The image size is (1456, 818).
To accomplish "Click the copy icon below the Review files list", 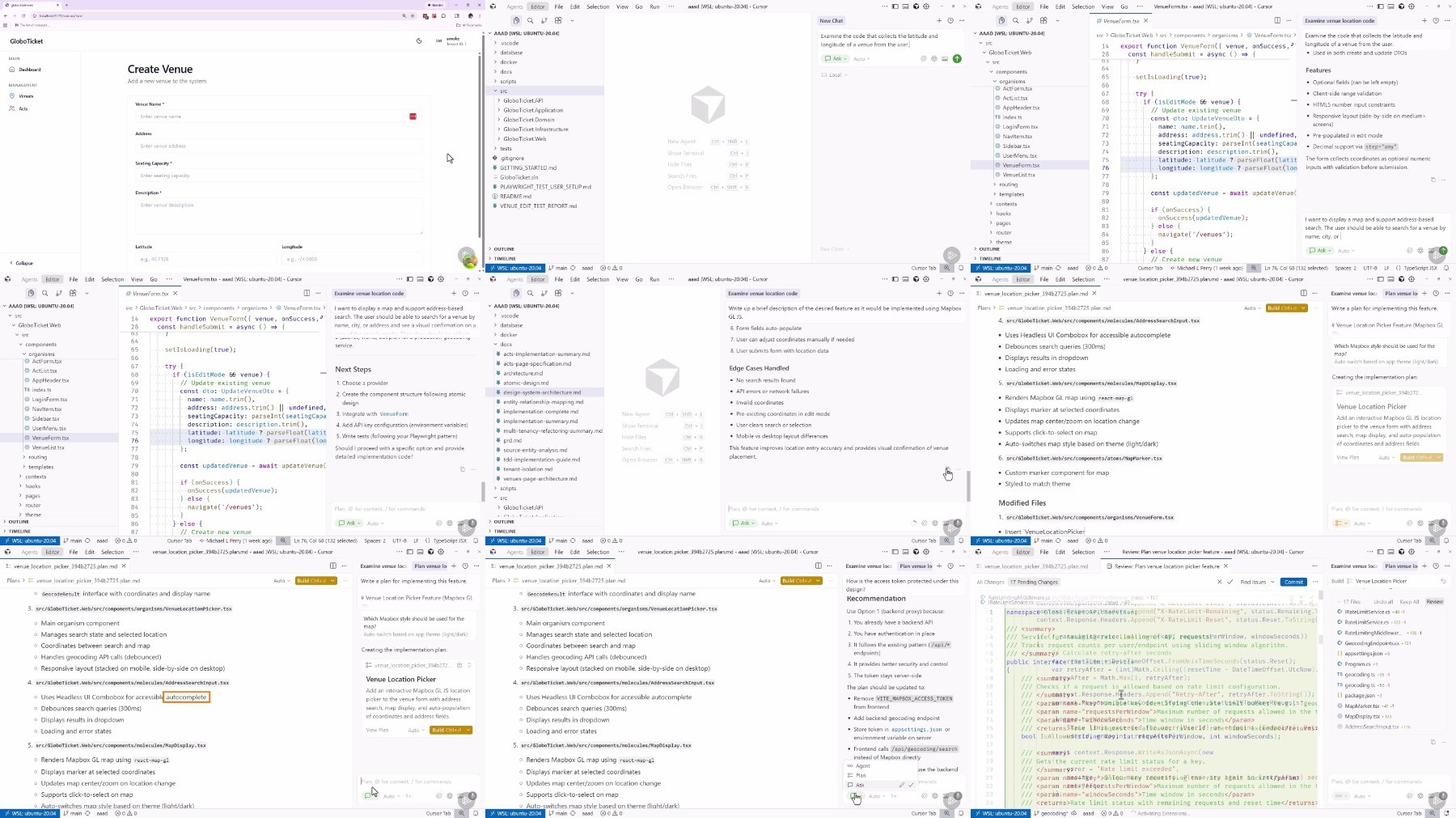I will click(x=1433, y=741).
